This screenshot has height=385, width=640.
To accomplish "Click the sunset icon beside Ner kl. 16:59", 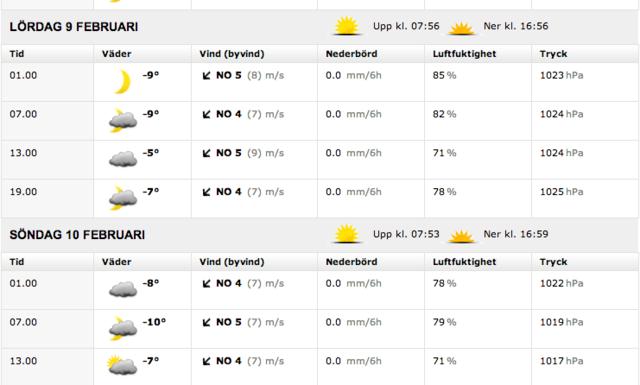I will (x=461, y=236).
